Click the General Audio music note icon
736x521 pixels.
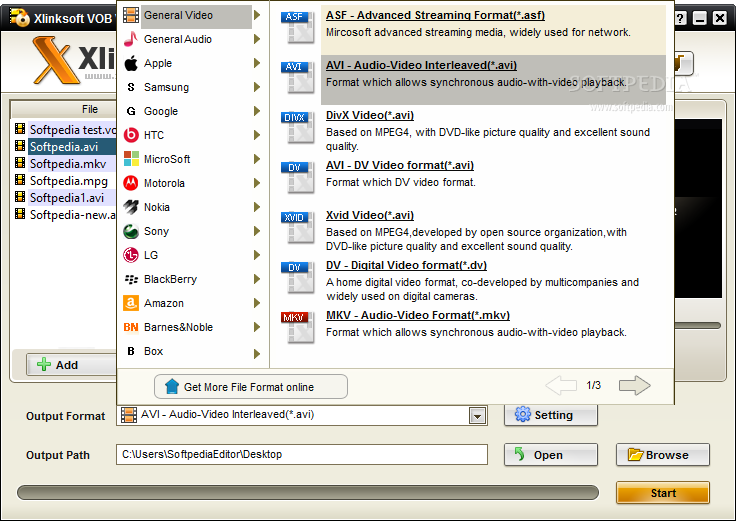[131, 39]
